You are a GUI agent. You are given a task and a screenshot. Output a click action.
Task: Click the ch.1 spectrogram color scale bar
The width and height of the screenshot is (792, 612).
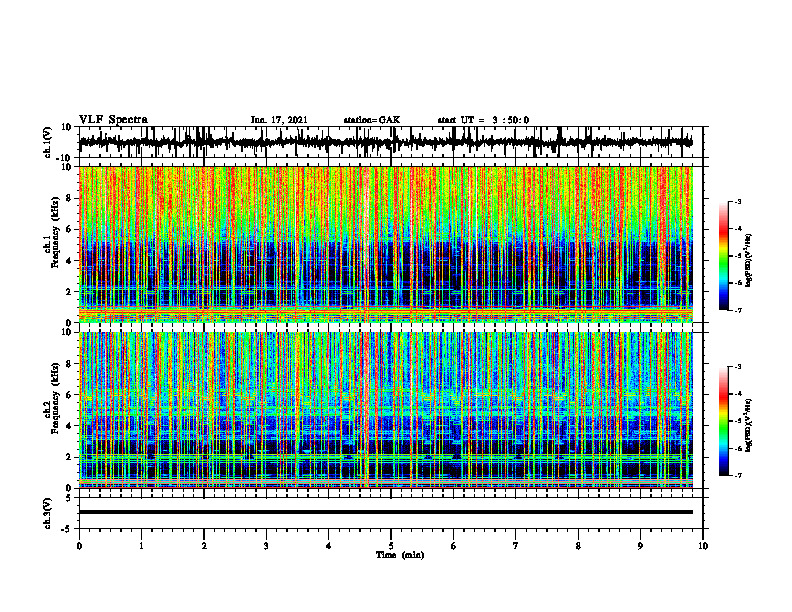[723, 256]
